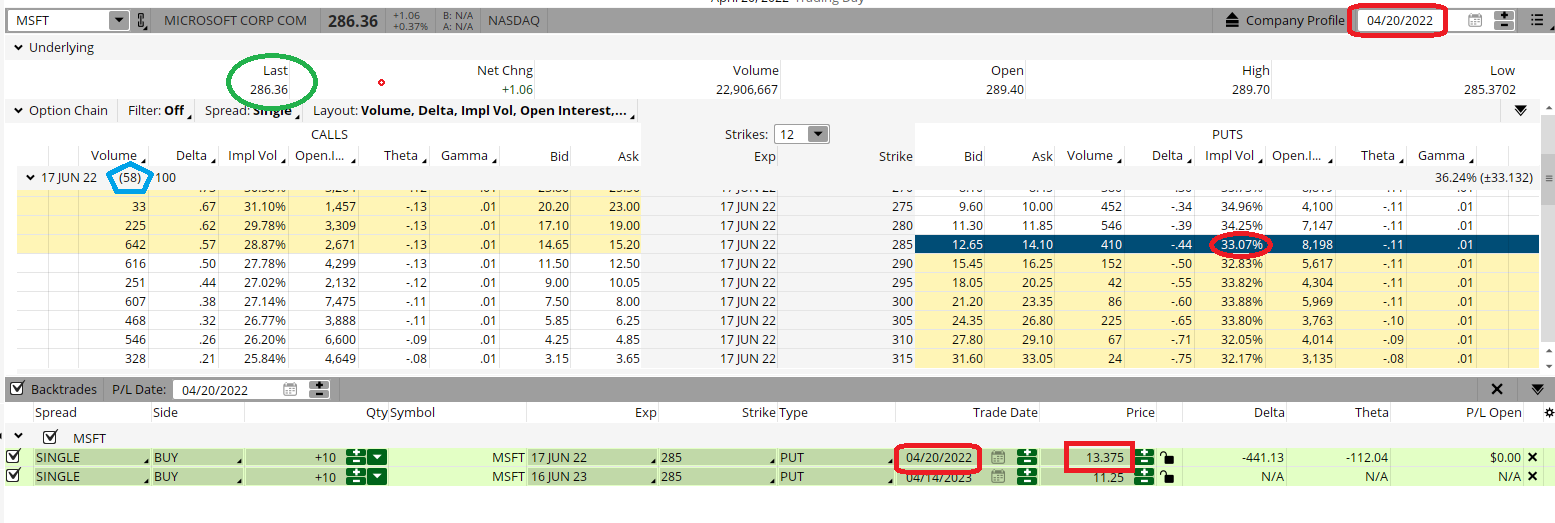Image resolution: width=1555 pixels, height=523 pixels.
Task: Collapse Backtrades panel using the down-arrow icon
Action: (1537, 389)
